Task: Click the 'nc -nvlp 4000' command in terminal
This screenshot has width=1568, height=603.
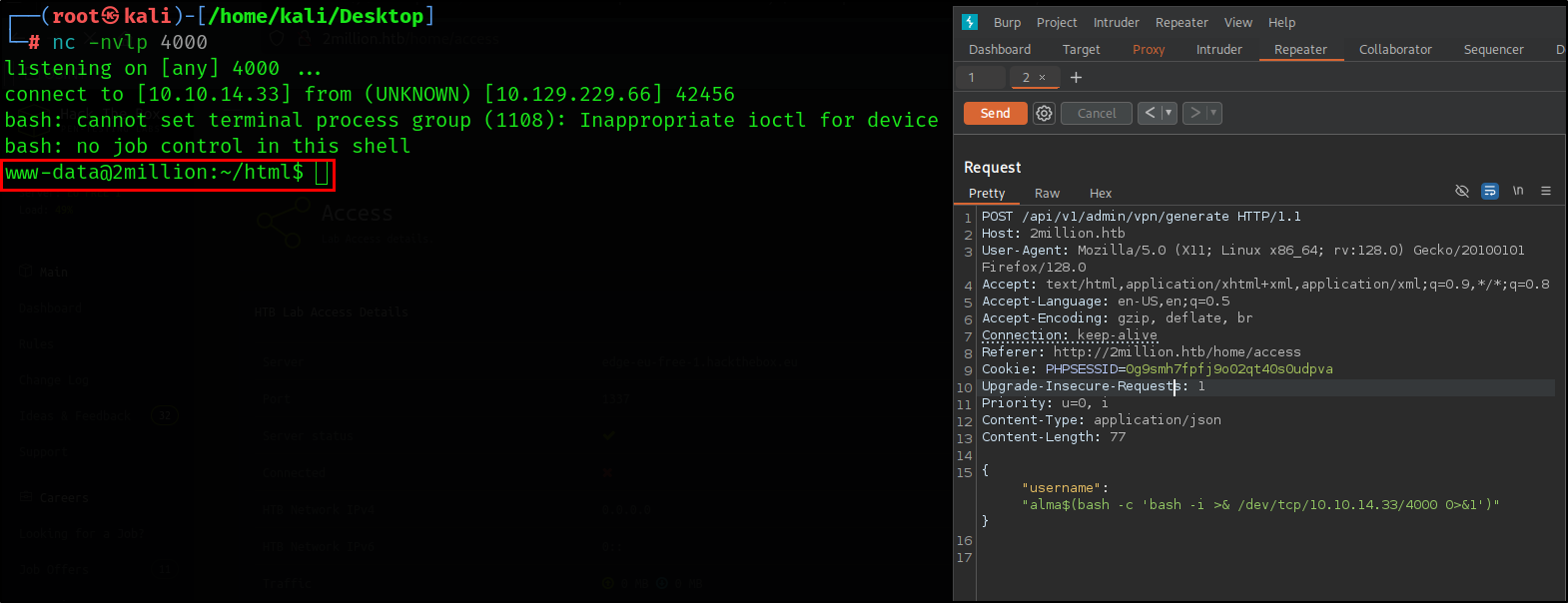Action: tap(130, 42)
